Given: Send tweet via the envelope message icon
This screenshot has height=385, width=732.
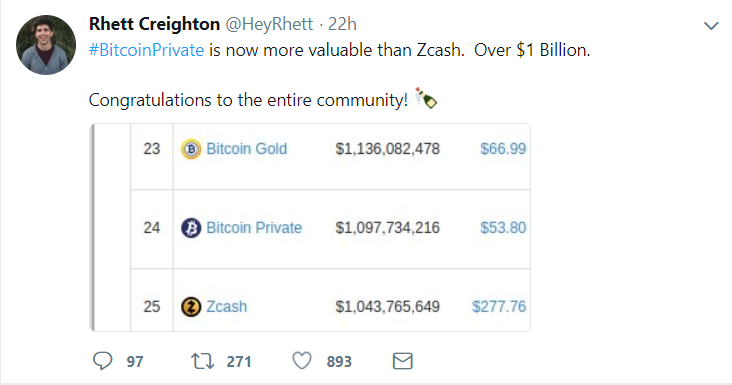Looking at the screenshot, I should 402,361.
